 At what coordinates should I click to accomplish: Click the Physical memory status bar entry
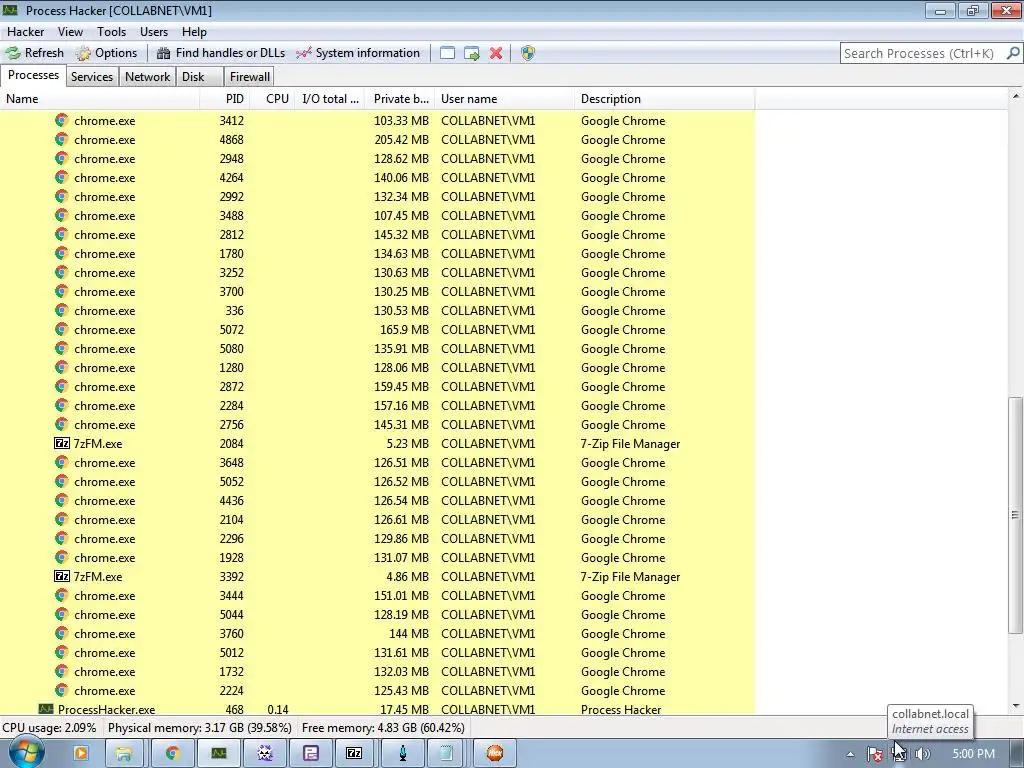pos(200,728)
